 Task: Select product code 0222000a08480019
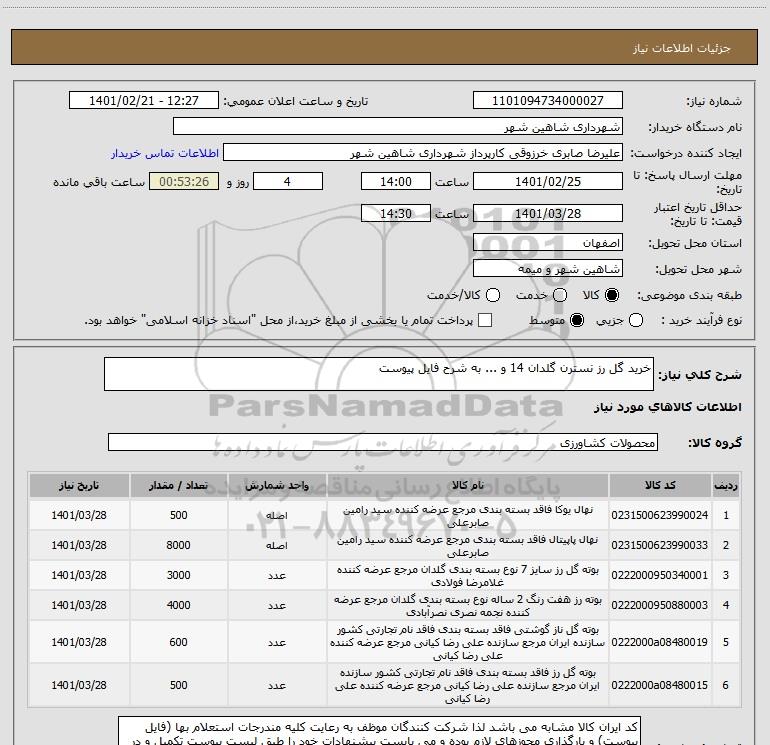660,642
